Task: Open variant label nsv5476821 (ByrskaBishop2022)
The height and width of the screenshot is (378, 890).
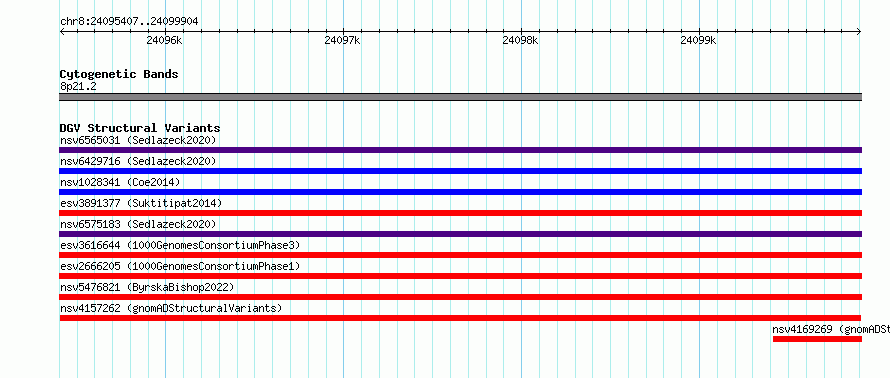Action: pyautogui.click(x=147, y=287)
